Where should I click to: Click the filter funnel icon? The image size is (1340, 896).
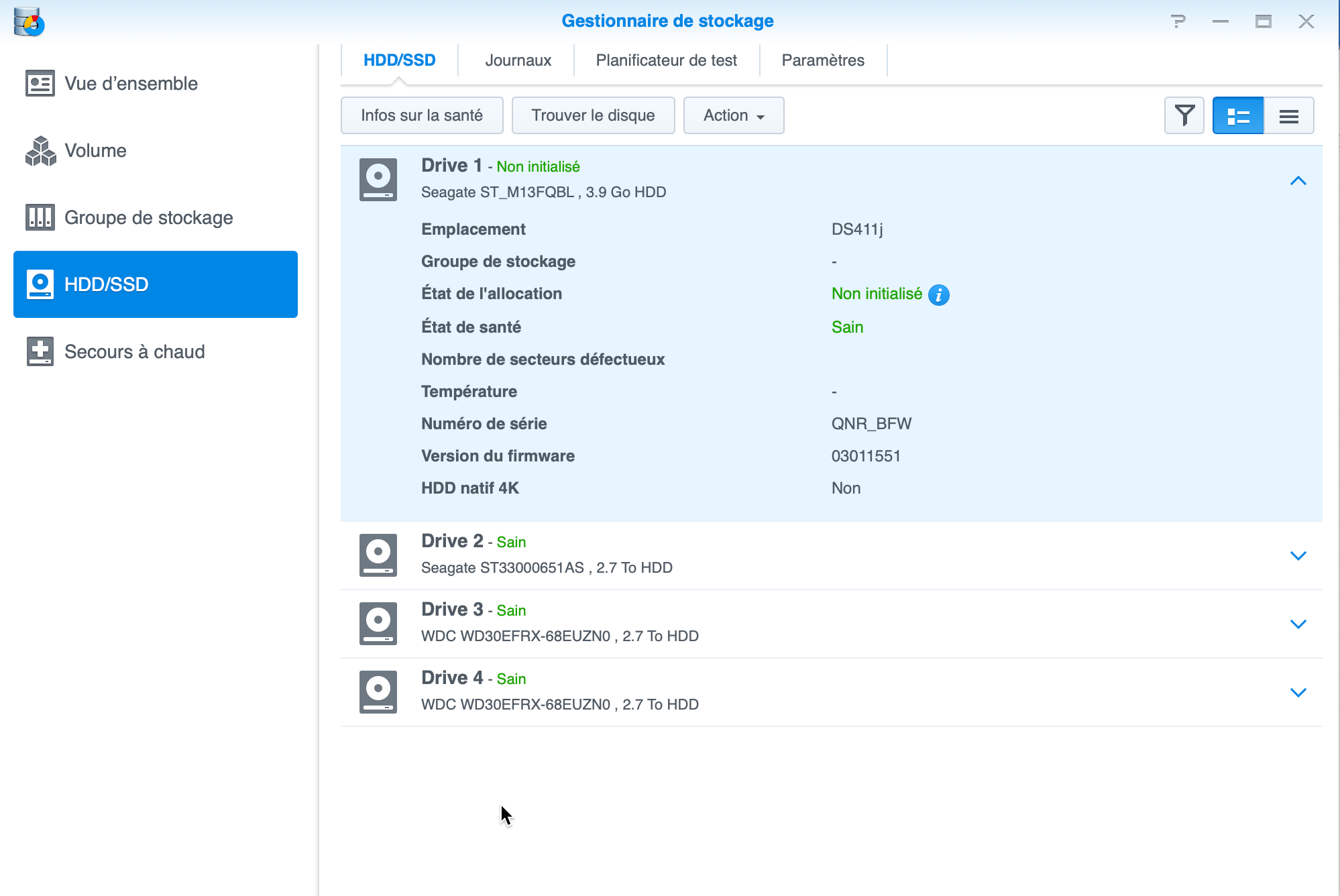[x=1184, y=115]
